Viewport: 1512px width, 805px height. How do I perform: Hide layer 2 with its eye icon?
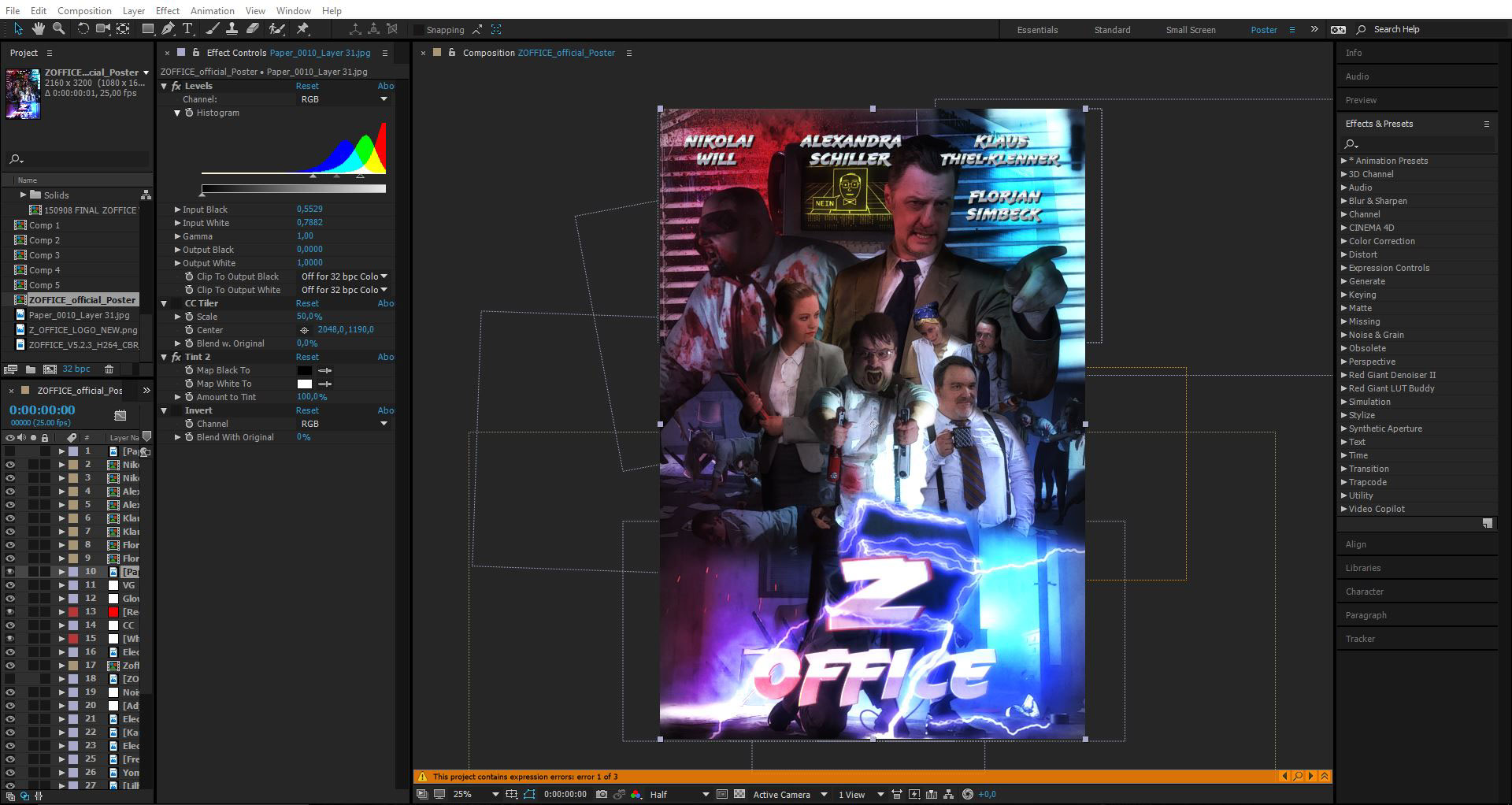coord(9,465)
